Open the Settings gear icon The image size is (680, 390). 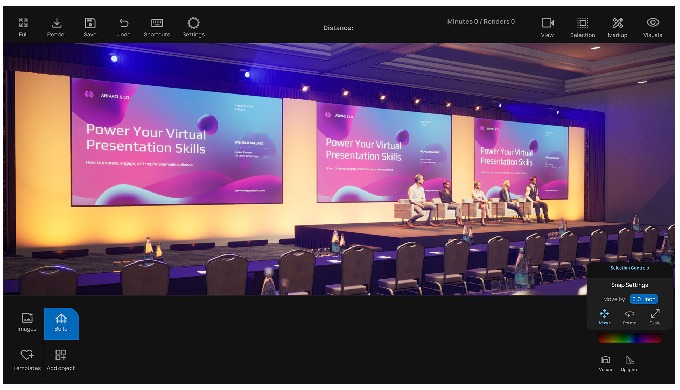coord(193,23)
